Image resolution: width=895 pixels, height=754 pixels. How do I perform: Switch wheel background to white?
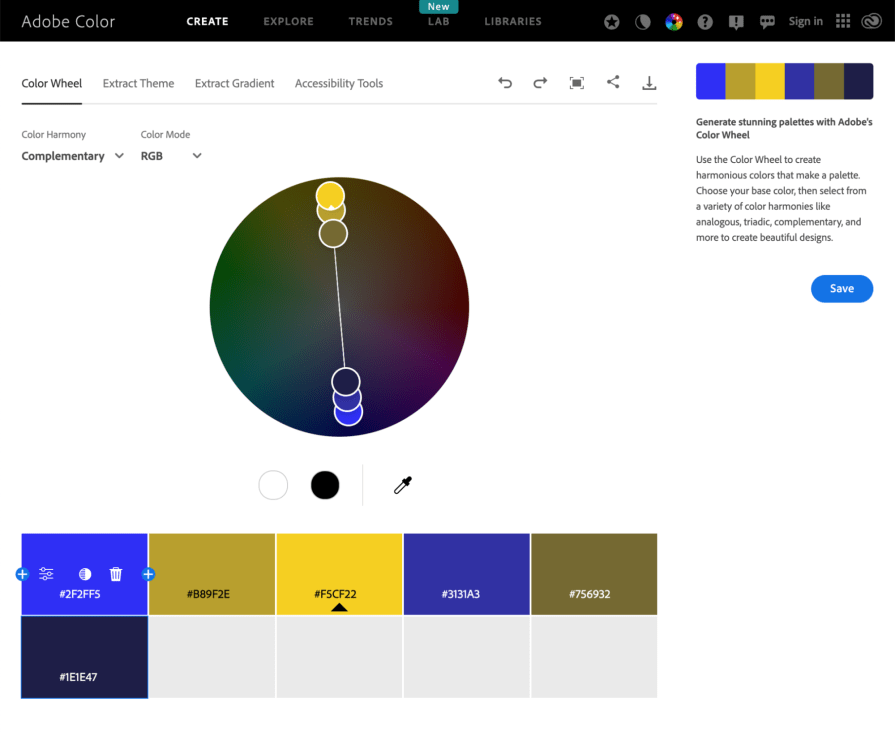click(x=272, y=485)
